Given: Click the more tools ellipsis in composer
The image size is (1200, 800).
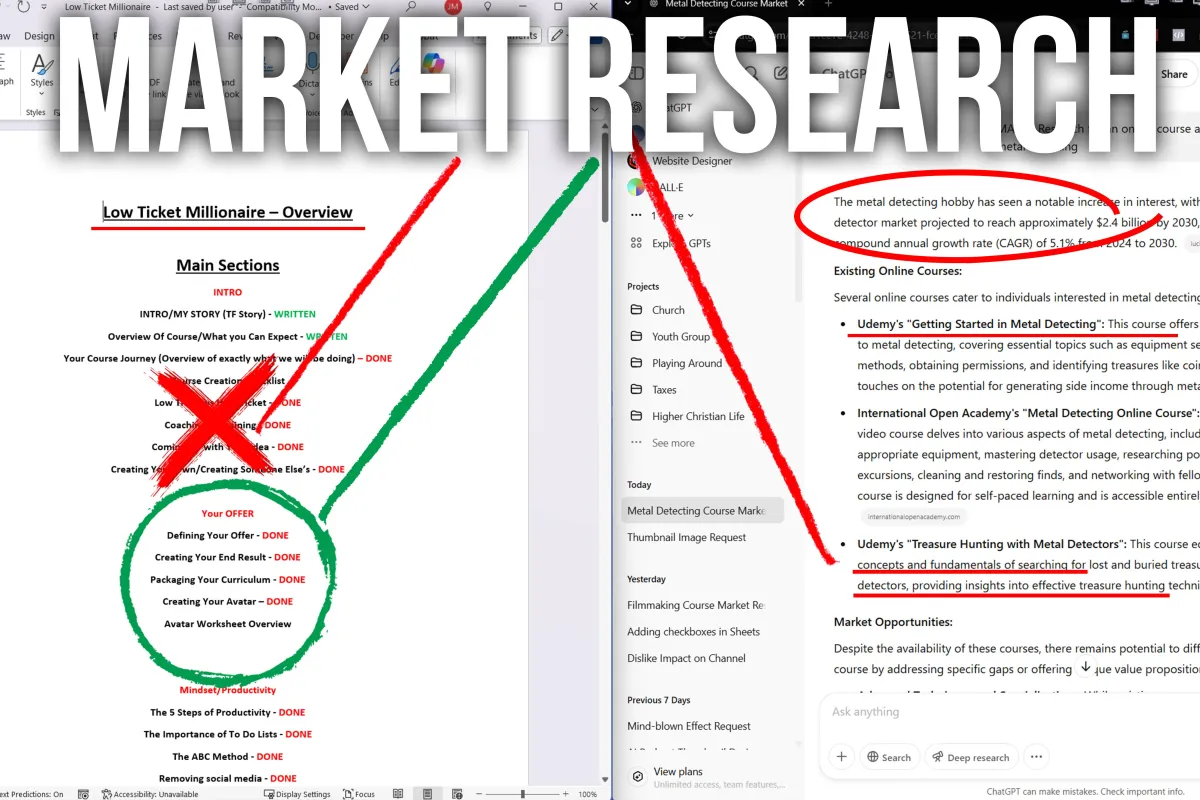Looking at the screenshot, I should 1036,757.
